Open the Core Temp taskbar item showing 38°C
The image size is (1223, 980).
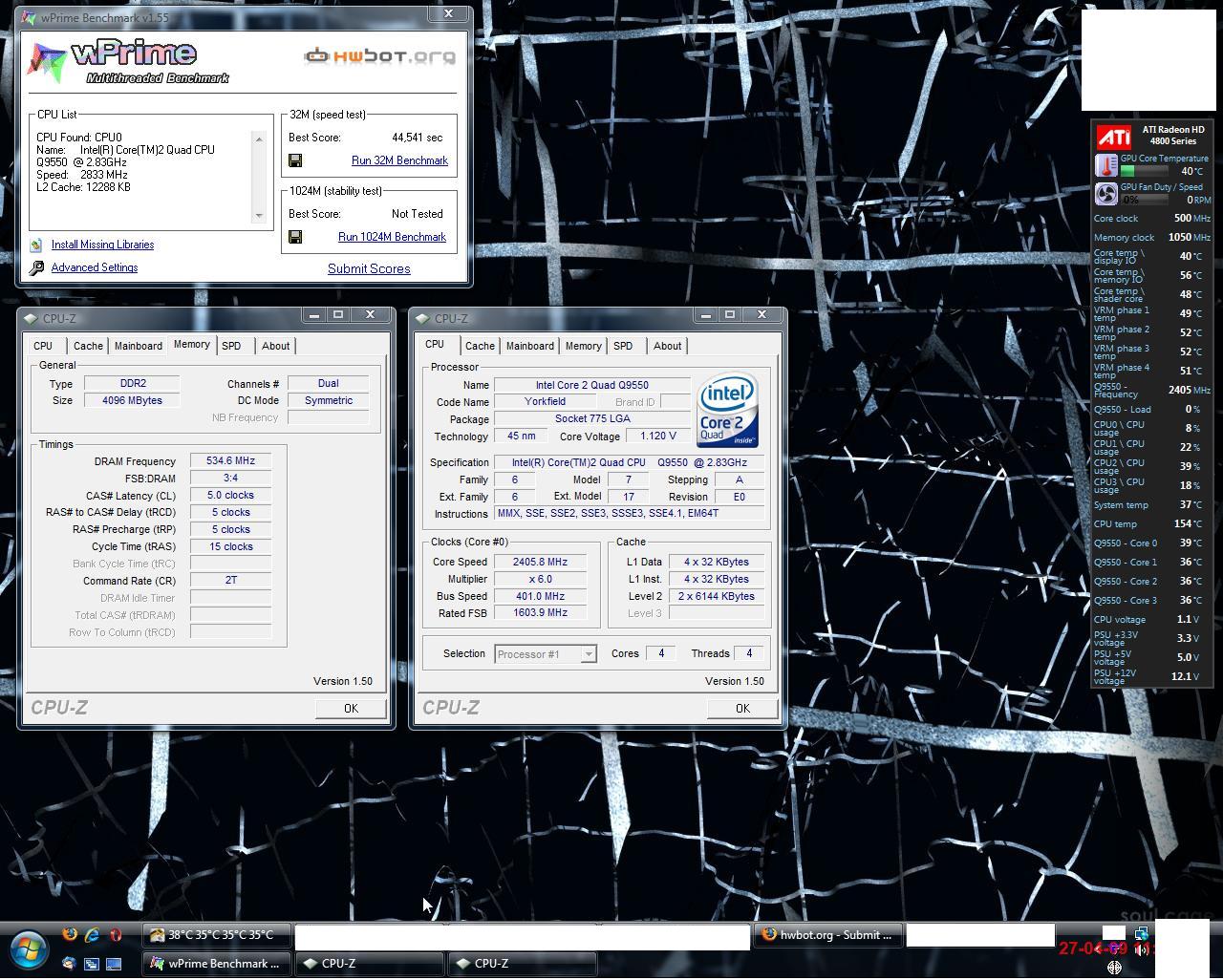[x=217, y=935]
